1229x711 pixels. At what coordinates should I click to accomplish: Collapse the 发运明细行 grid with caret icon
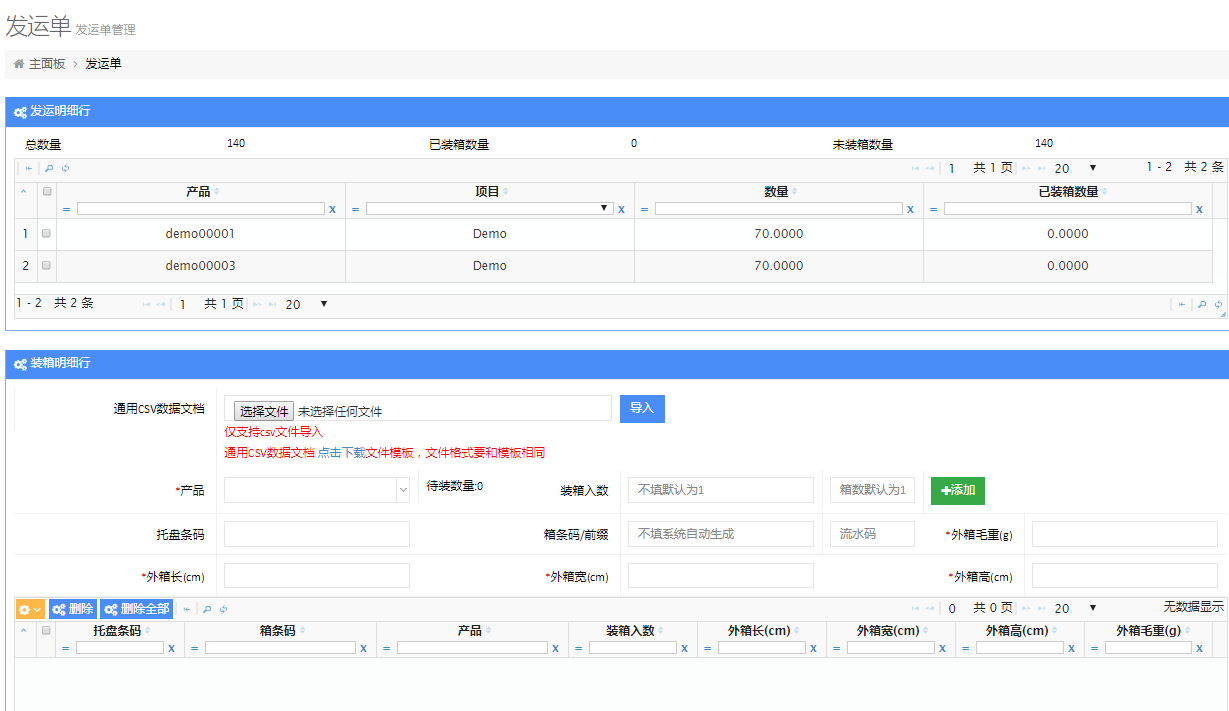click(x=24, y=191)
